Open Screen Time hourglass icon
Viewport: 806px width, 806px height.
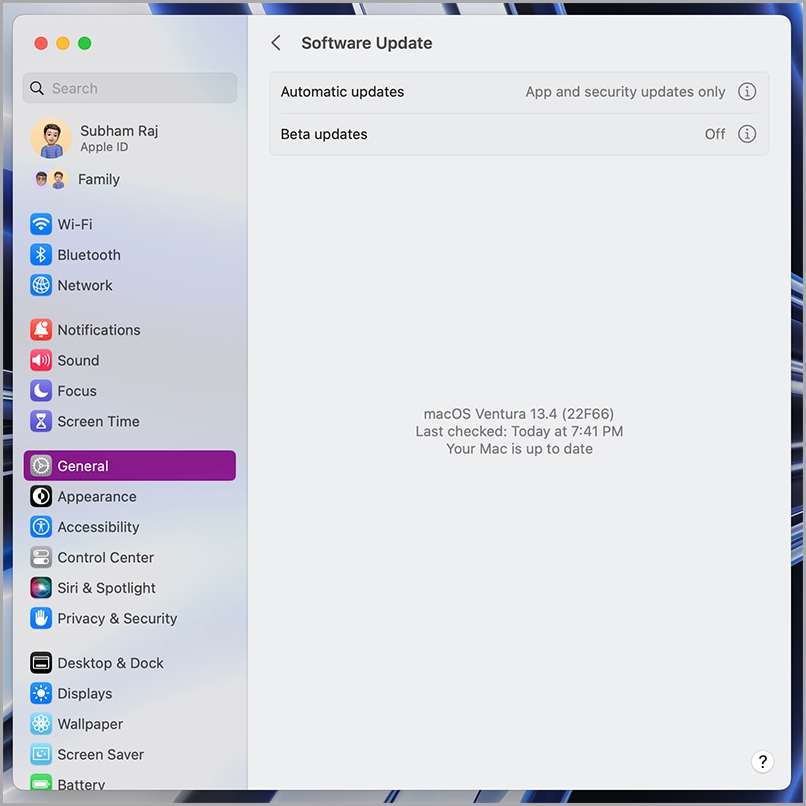coord(41,421)
